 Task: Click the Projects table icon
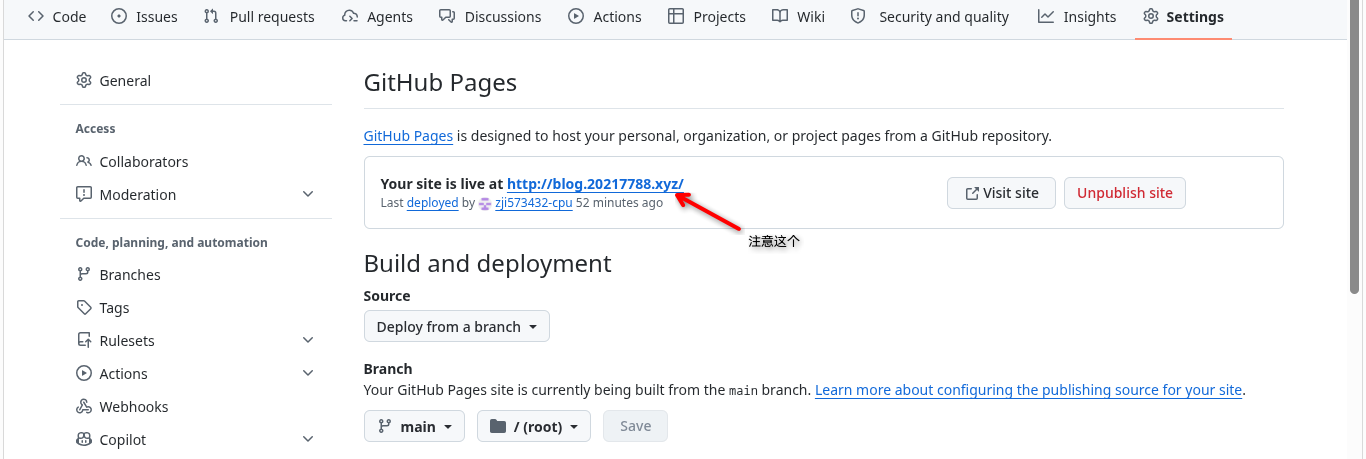(676, 17)
